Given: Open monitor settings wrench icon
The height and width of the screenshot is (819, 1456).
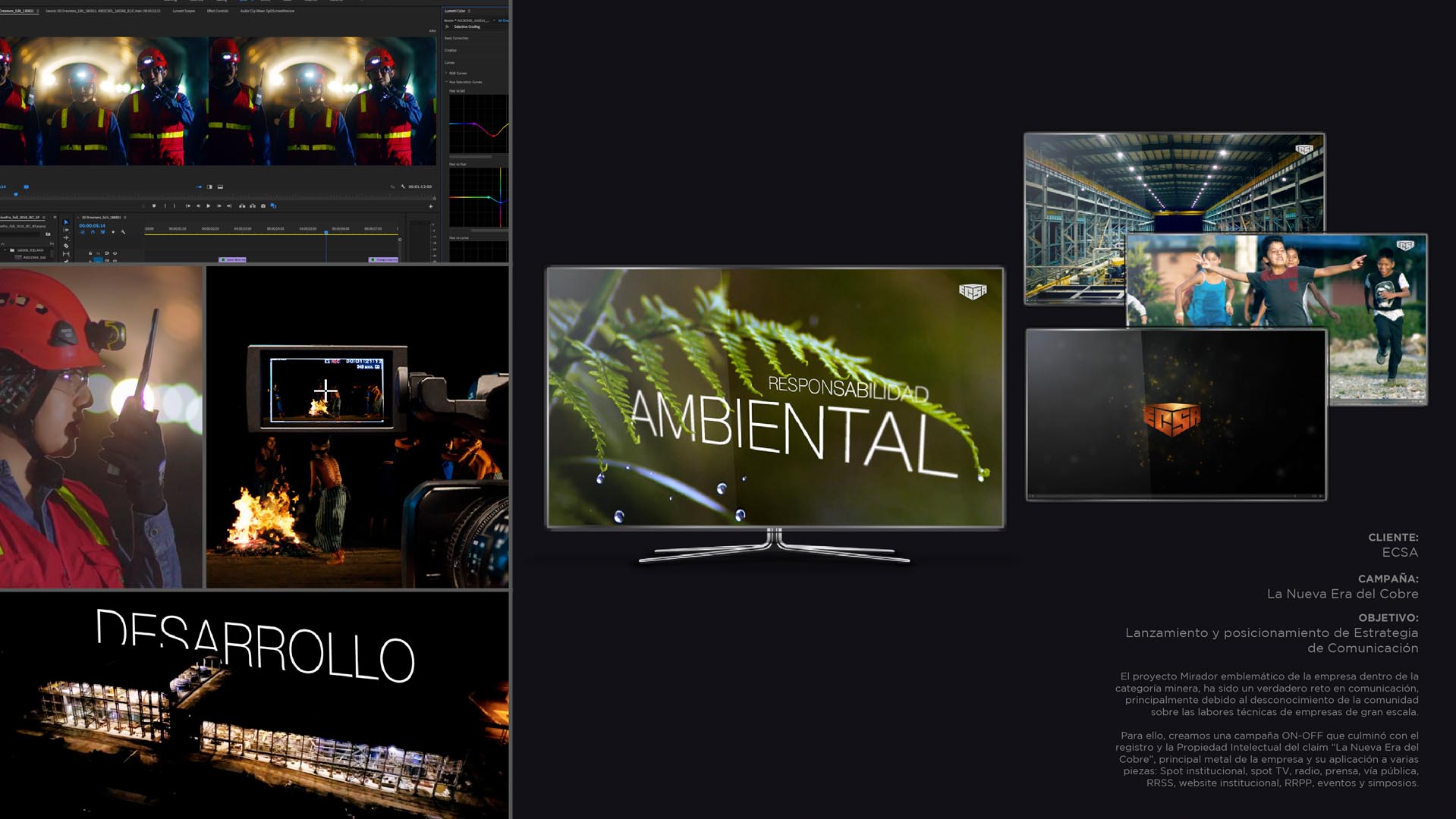Looking at the screenshot, I should [403, 187].
